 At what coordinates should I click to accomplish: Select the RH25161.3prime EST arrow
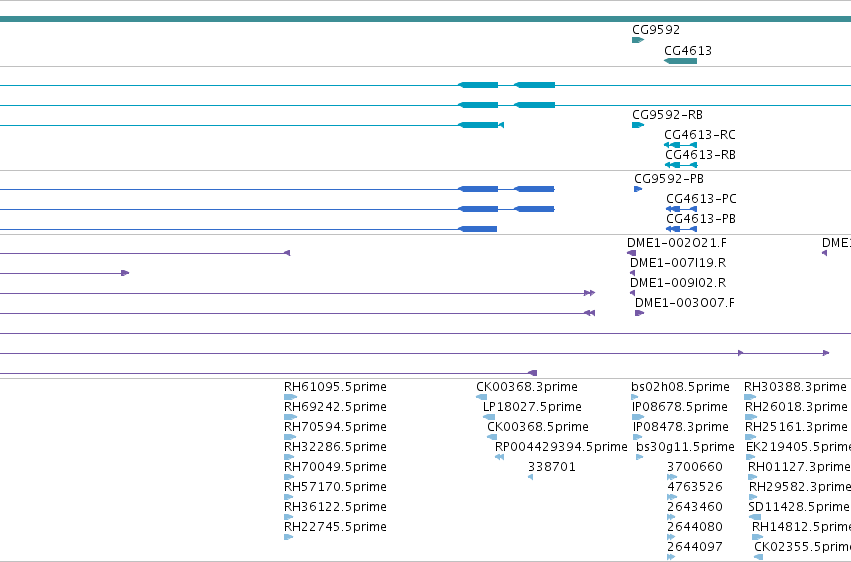pos(751,437)
